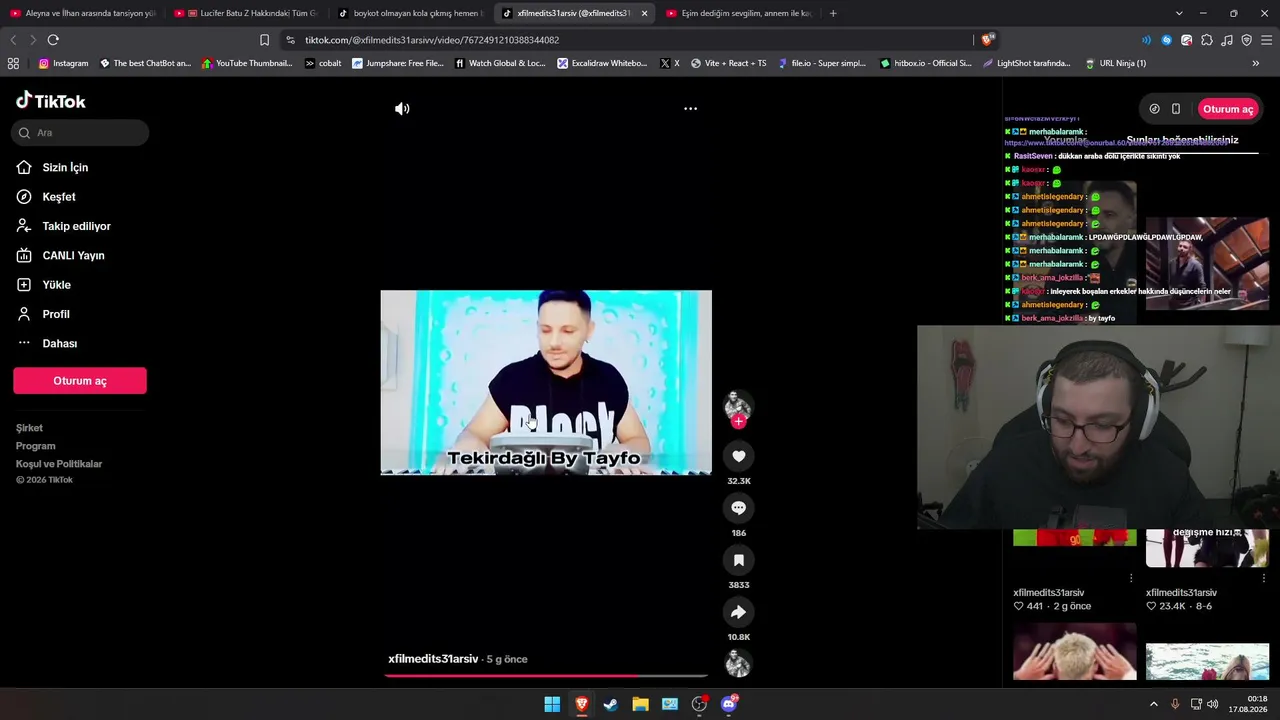Follow the creator via red plus badge
Image resolution: width=1280 pixels, height=720 pixels.
click(x=739, y=422)
